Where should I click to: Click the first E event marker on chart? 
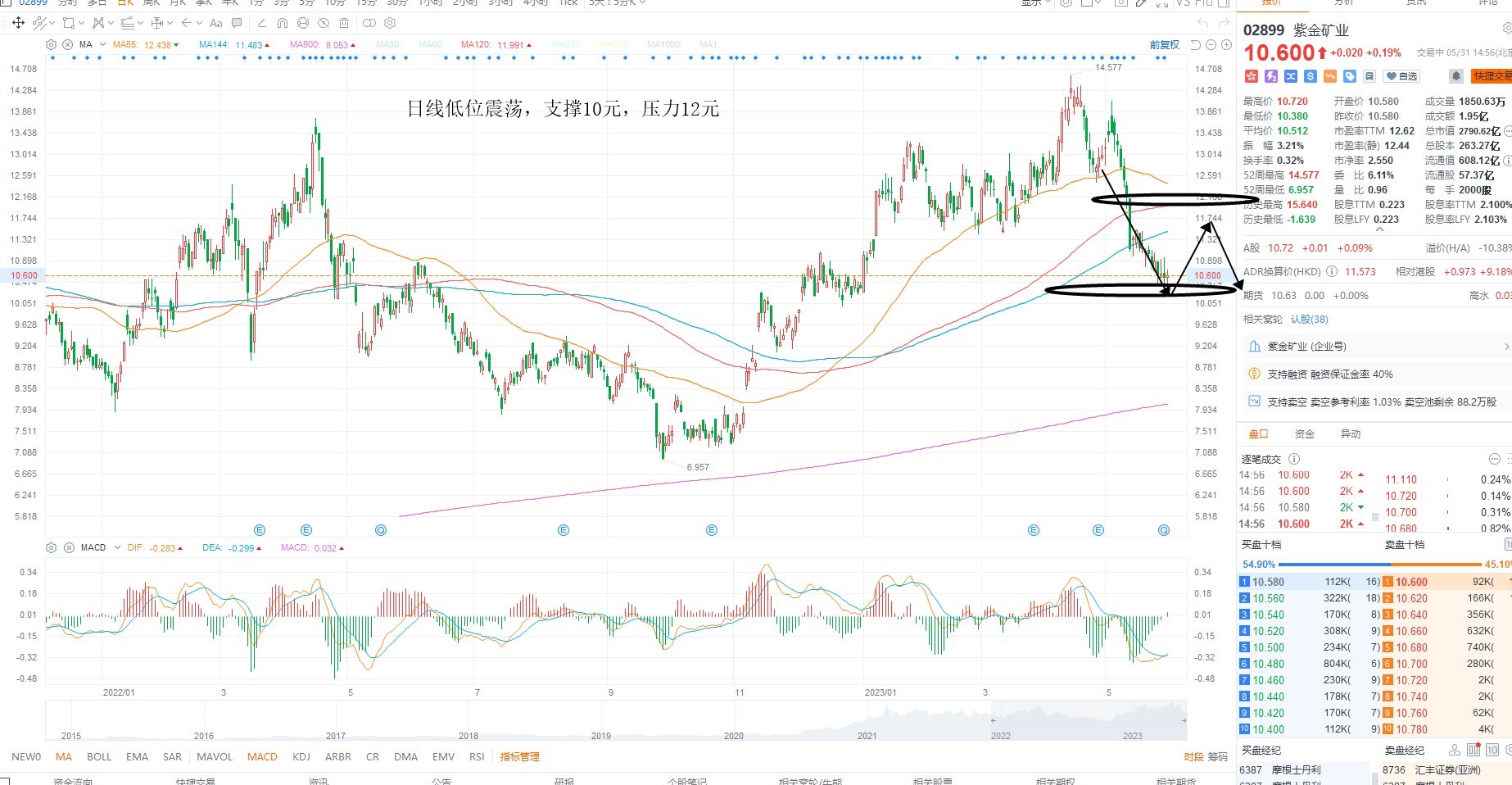[x=260, y=530]
